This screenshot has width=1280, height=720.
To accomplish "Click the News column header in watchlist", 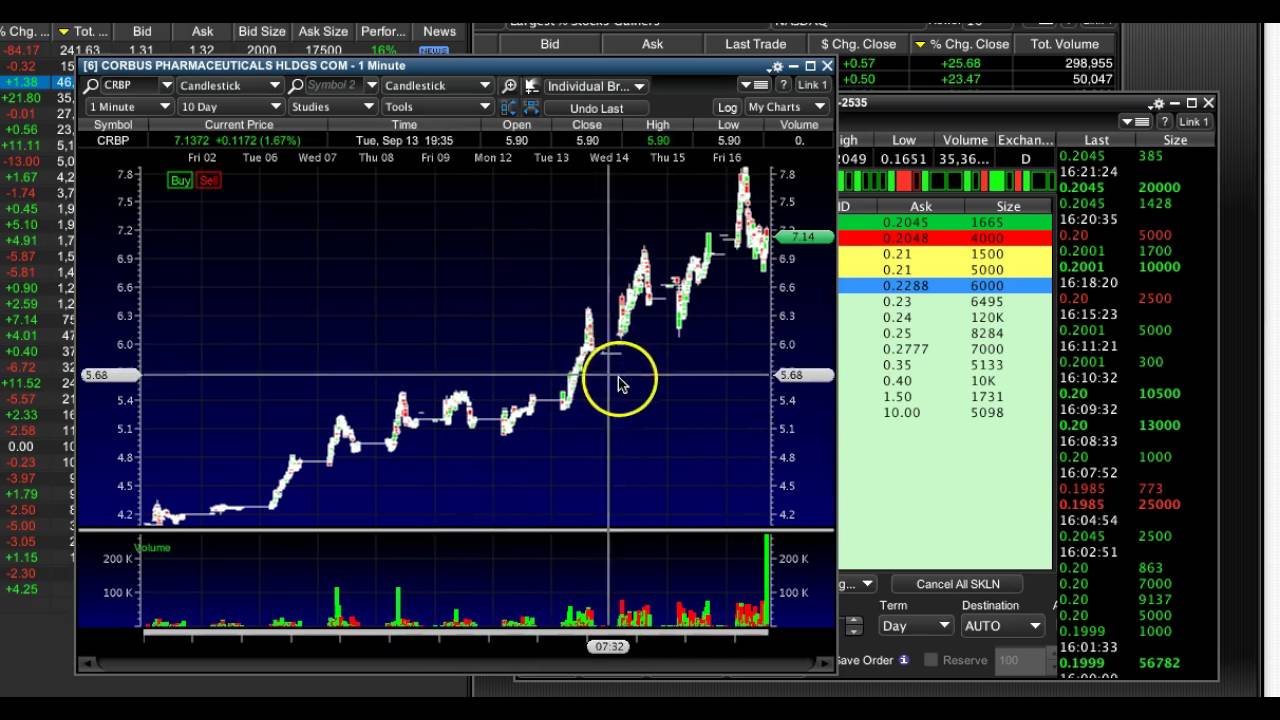I will [439, 31].
